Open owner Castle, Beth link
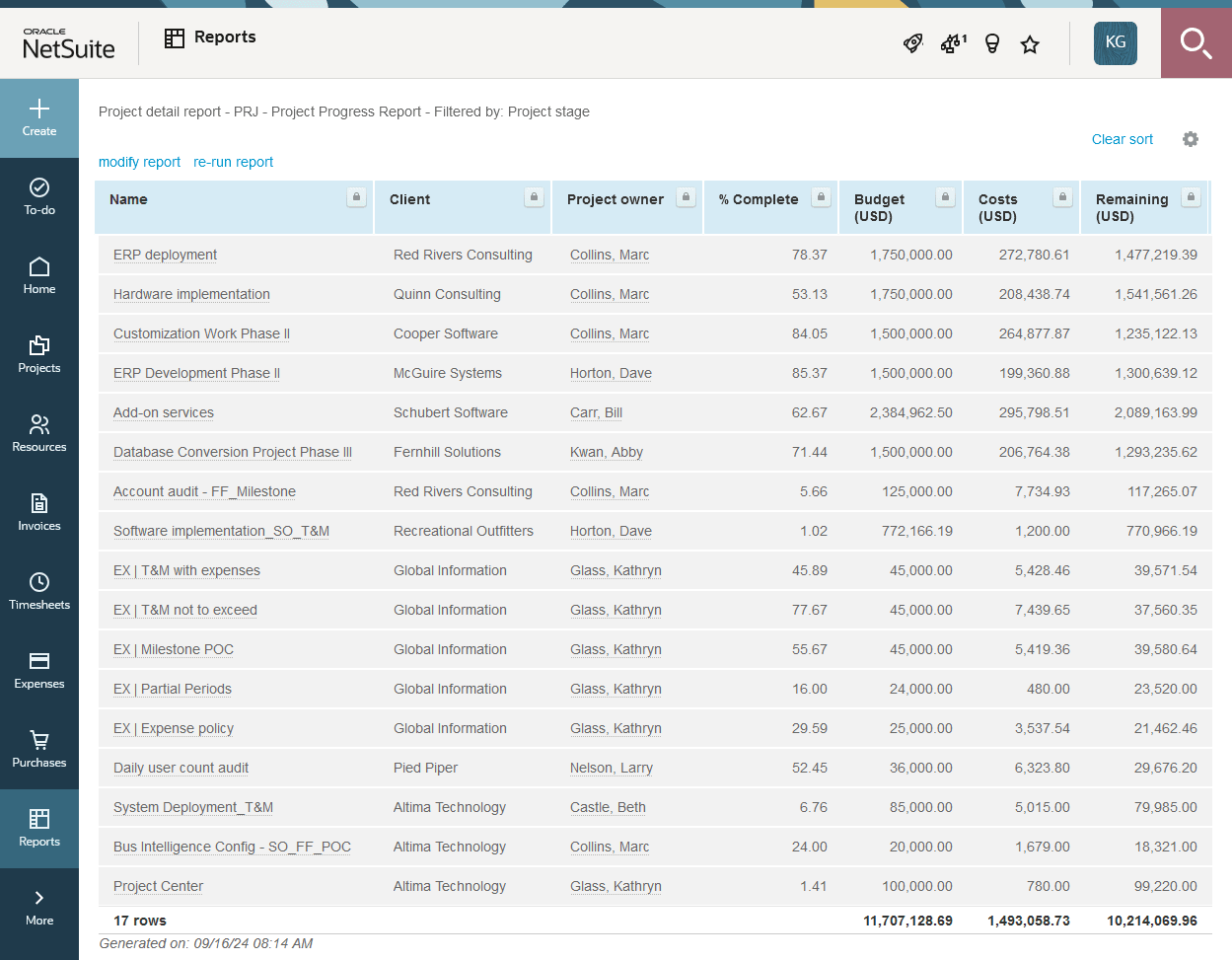Viewport: 1232px width, 960px height. click(608, 807)
